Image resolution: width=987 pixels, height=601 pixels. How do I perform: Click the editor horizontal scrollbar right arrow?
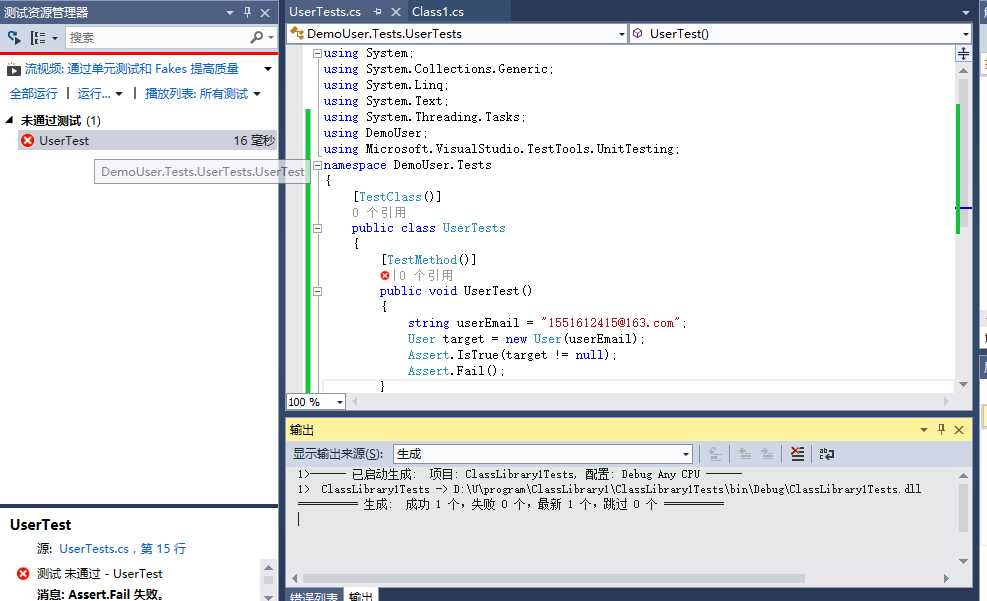click(945, 402)
